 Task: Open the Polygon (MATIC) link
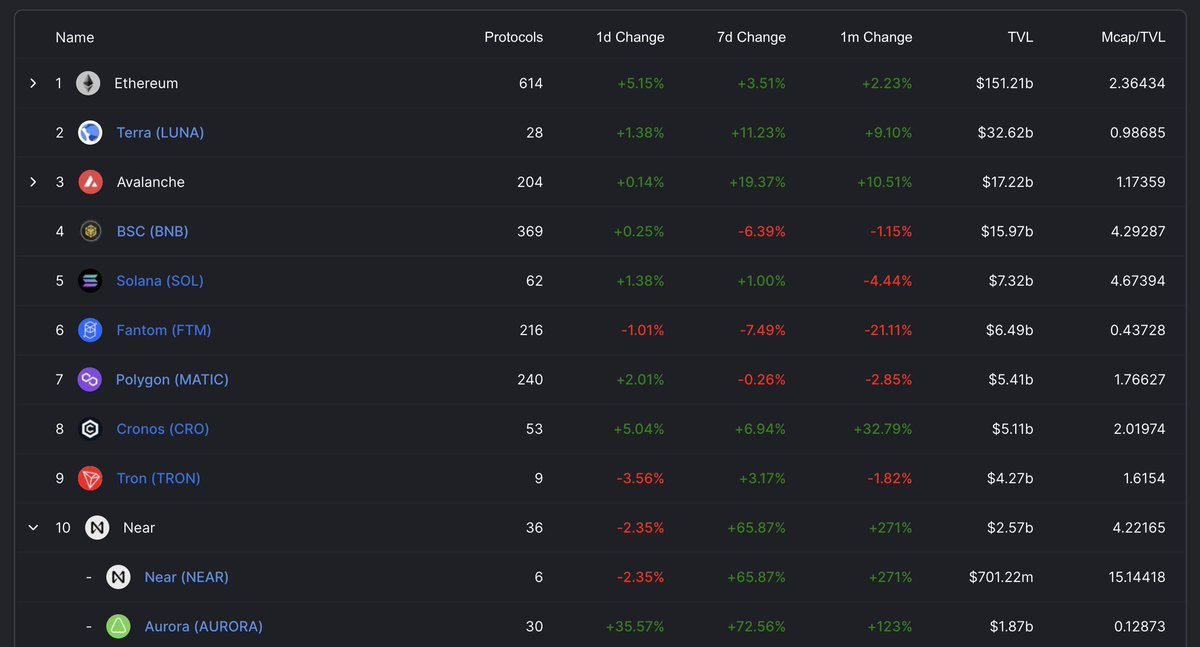[172, 379]
